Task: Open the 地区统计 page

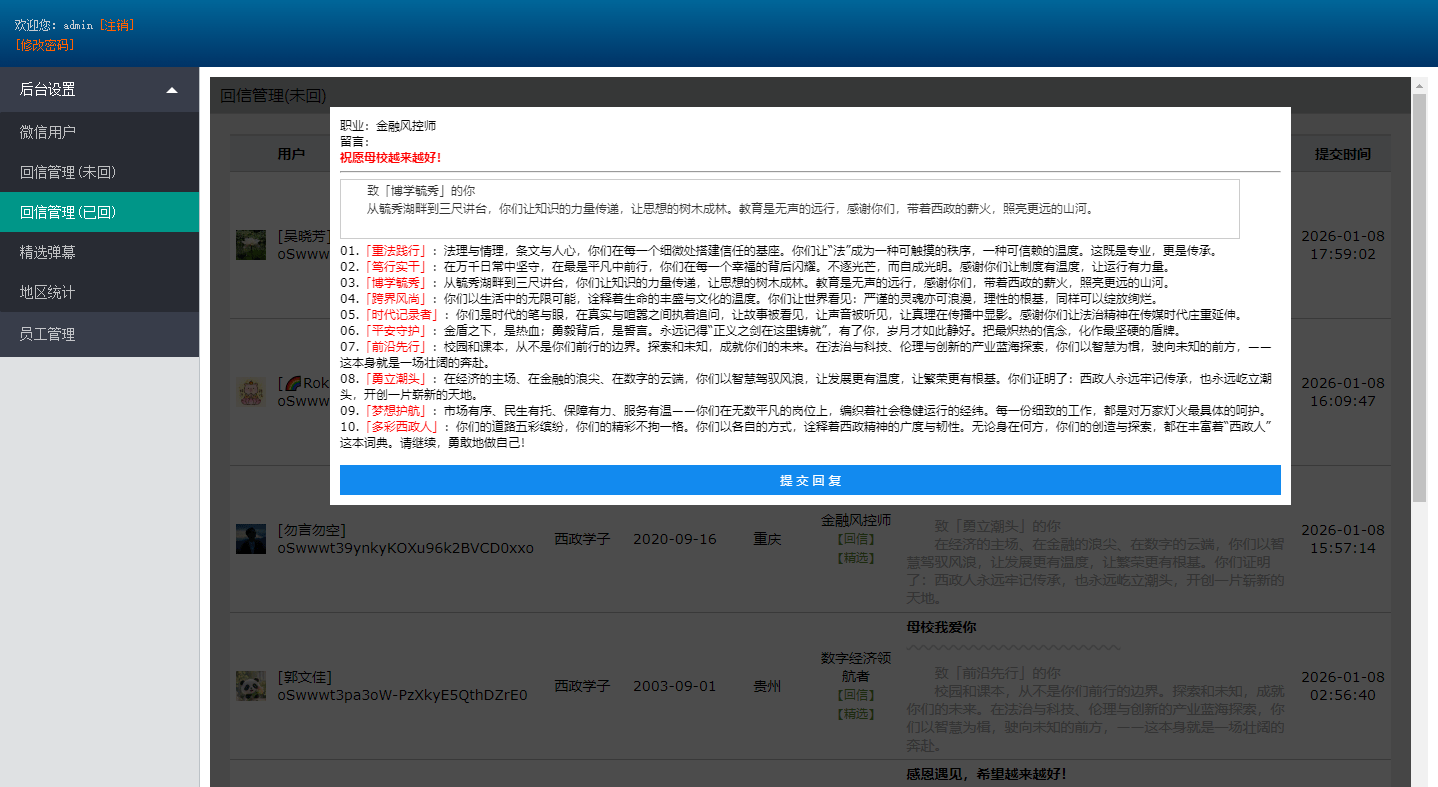Action: click(48, 292)
